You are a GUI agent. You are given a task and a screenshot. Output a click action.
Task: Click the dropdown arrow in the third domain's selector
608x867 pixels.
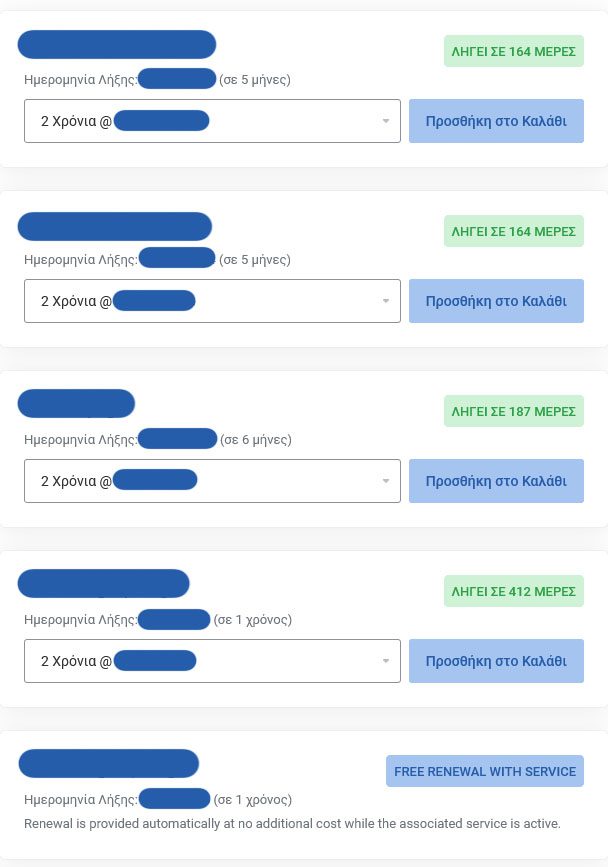tap(386, 481)
